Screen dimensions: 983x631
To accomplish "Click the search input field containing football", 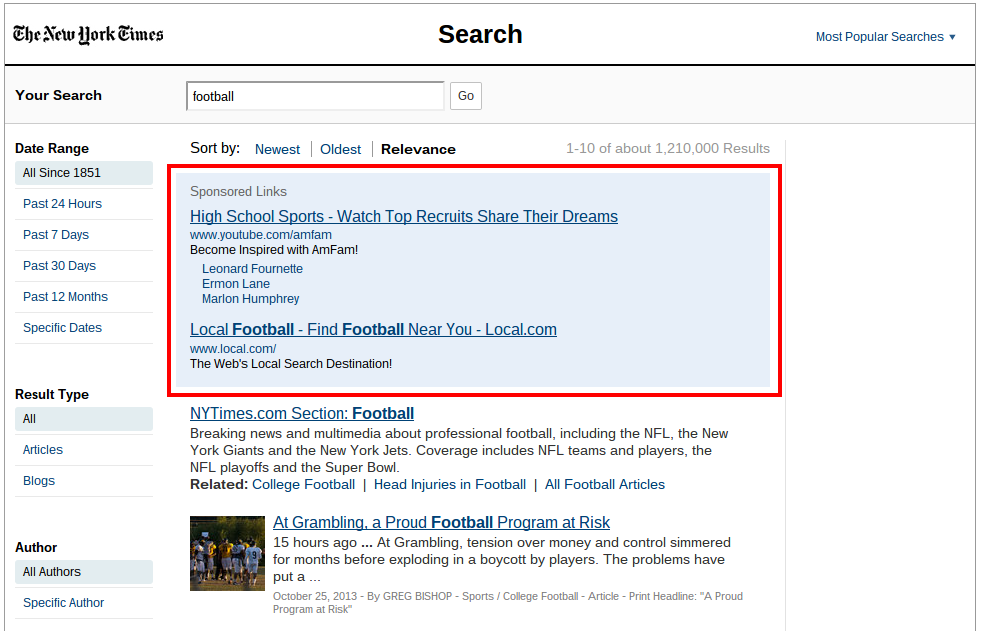I will pos(315,96).
